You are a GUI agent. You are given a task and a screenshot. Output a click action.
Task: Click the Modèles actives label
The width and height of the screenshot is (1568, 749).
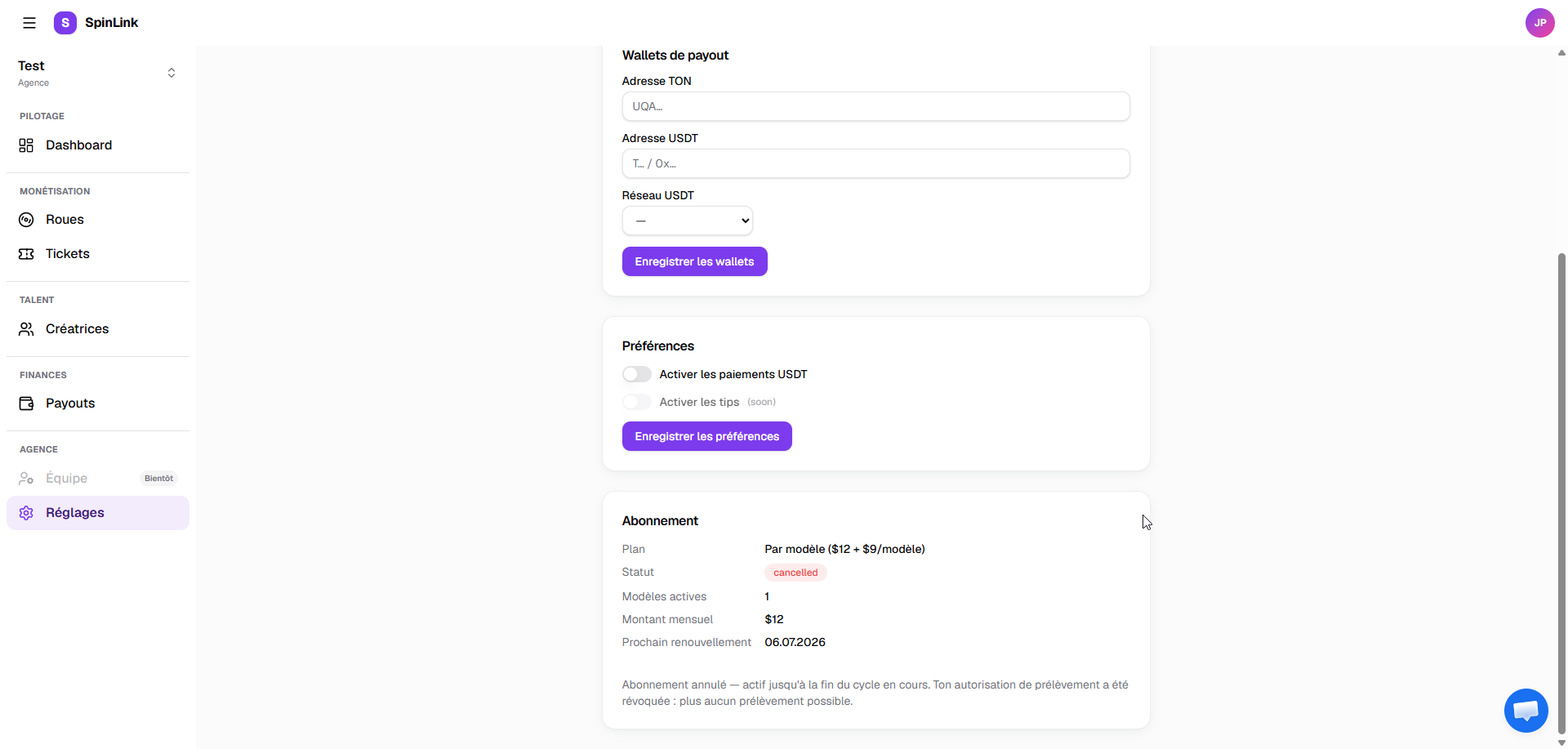[x=664, y=596]
